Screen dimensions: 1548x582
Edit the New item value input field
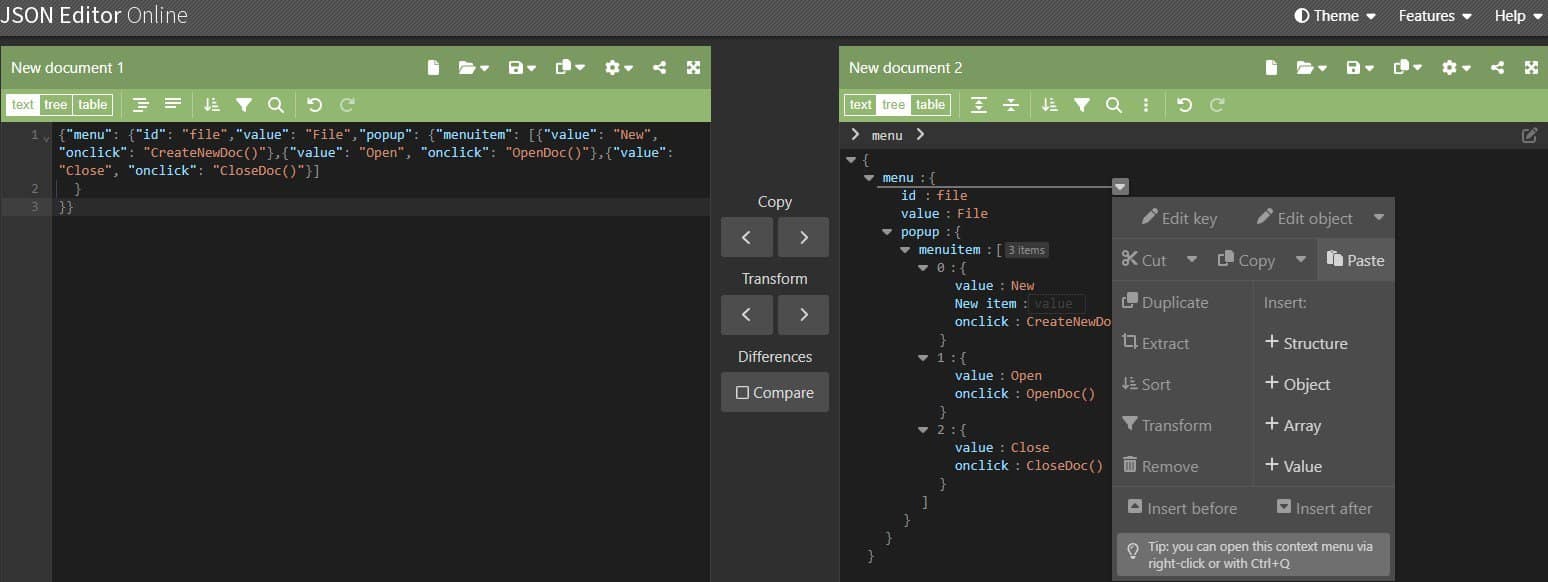(1055, 303)
